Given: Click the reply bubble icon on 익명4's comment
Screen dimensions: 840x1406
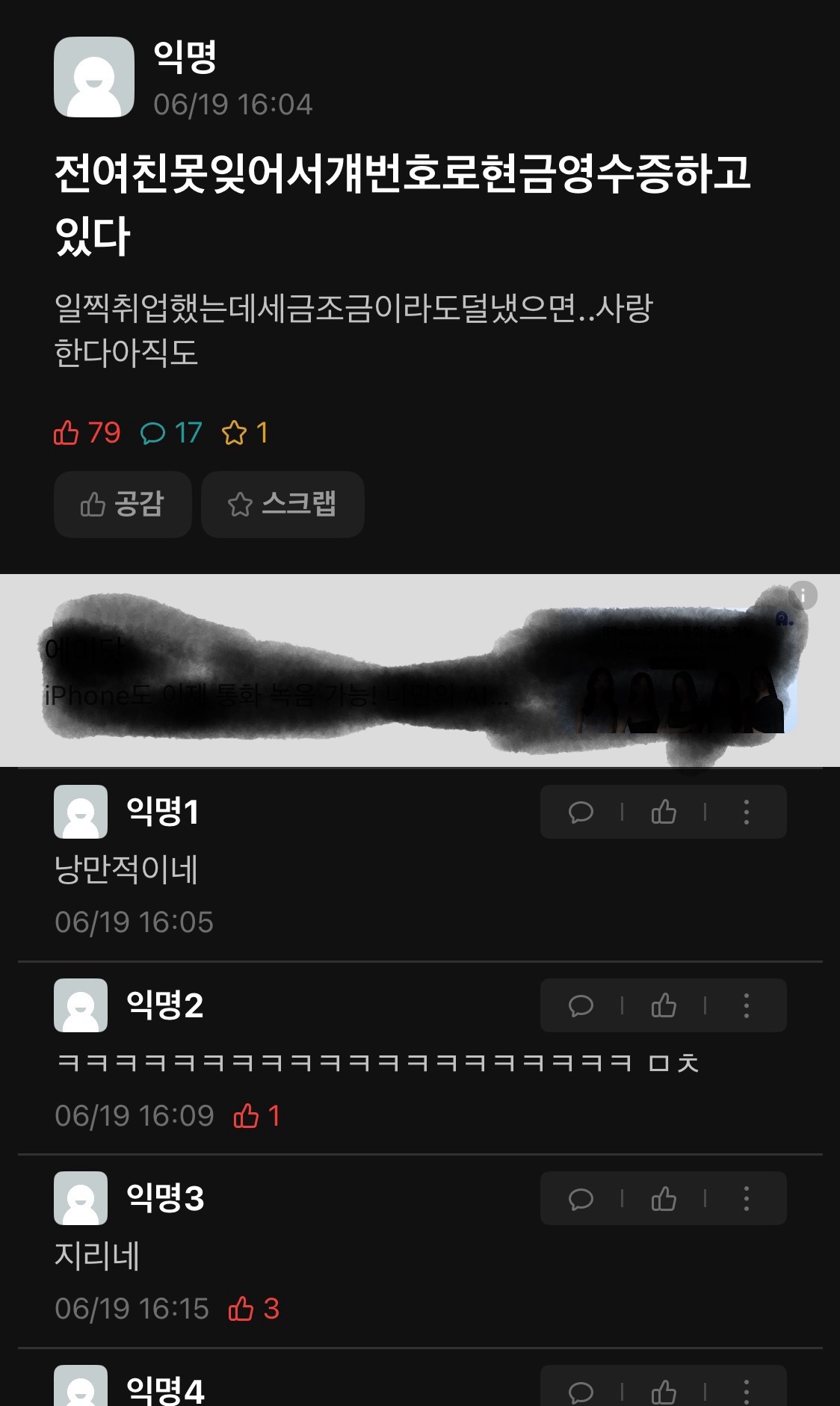Looking at the screenshot, I should [581, 1392].
